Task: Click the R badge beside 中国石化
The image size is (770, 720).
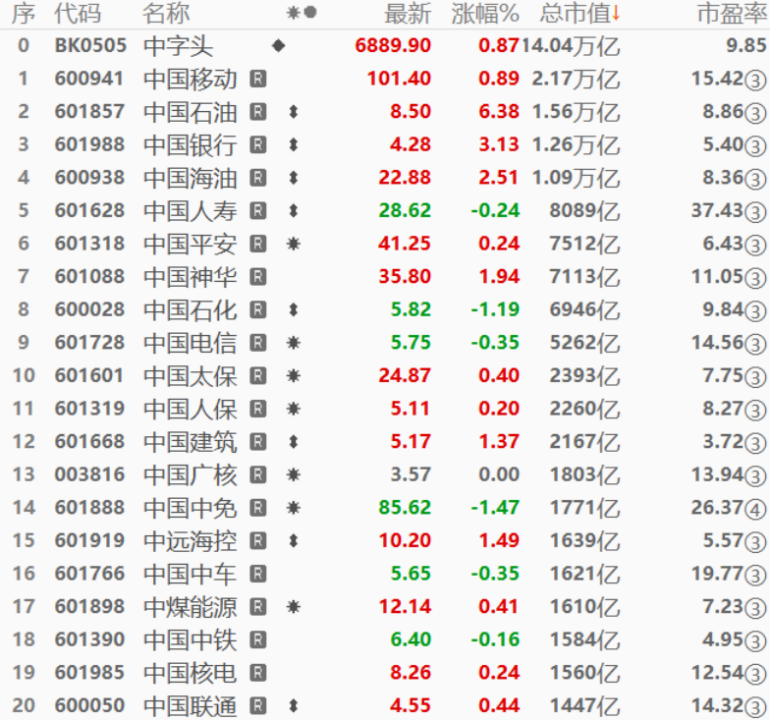Action: (258, 310)
